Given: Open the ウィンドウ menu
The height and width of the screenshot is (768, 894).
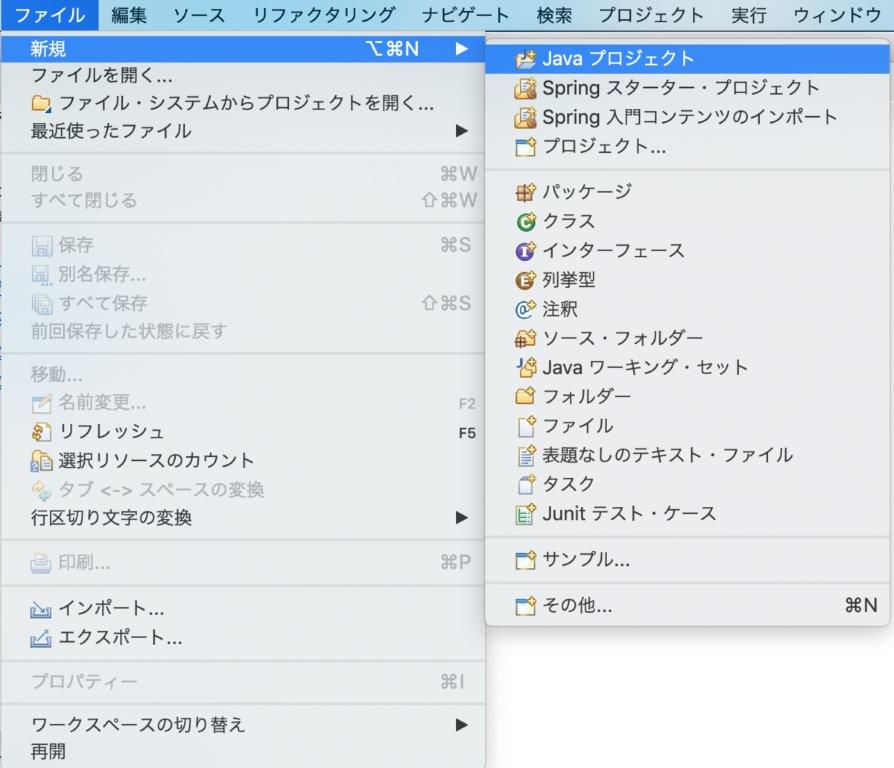Looking at the screenshot, I should [x=838, y=15].
